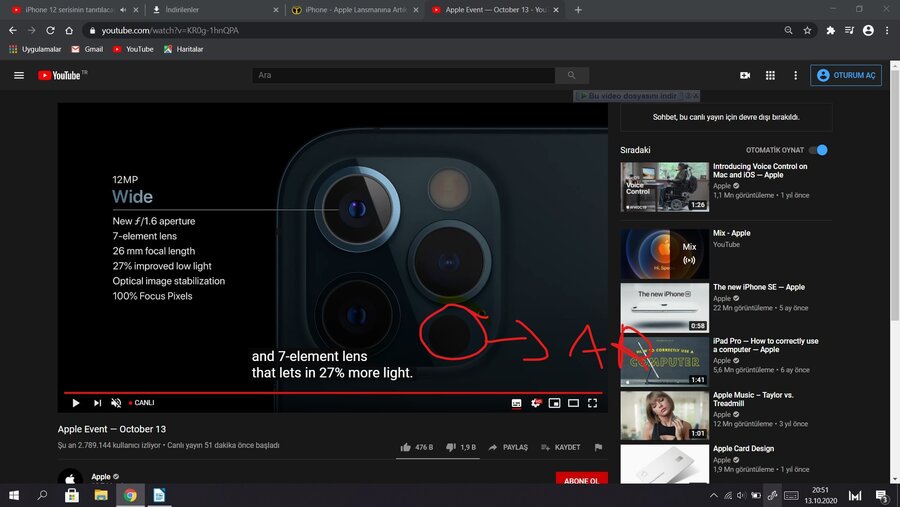Open the Apple channel avatar
The image size is (900, 507).
(x=70, y=477)
